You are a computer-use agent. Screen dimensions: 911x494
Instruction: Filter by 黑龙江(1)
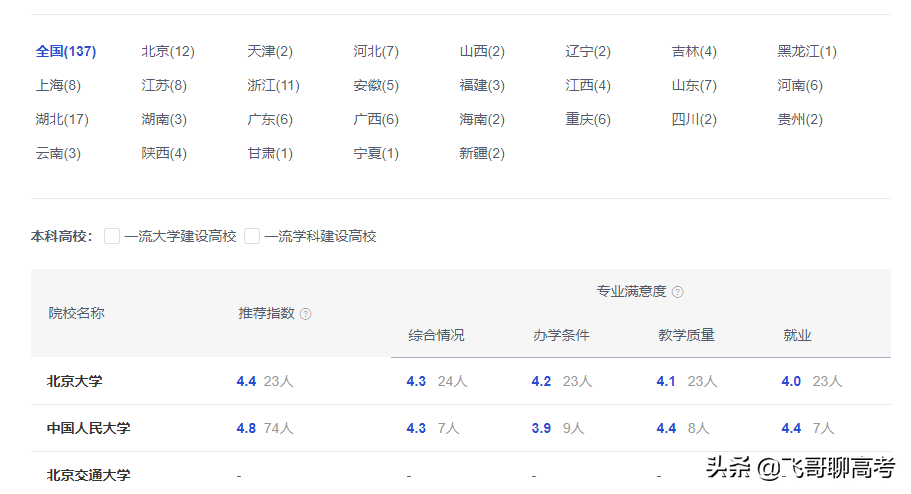(x=807, y=51)
